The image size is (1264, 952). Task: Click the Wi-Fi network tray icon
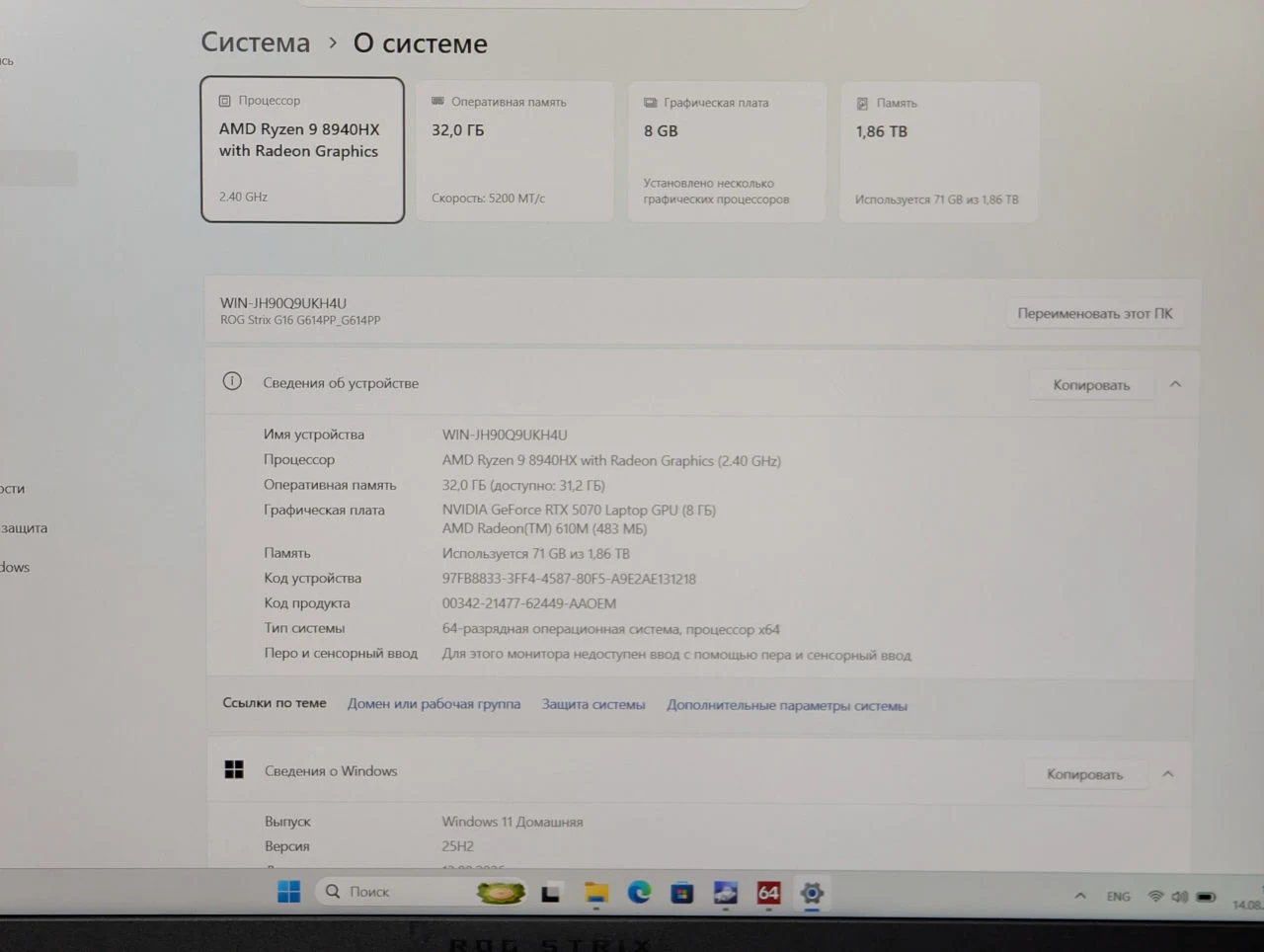point(1155,897)
